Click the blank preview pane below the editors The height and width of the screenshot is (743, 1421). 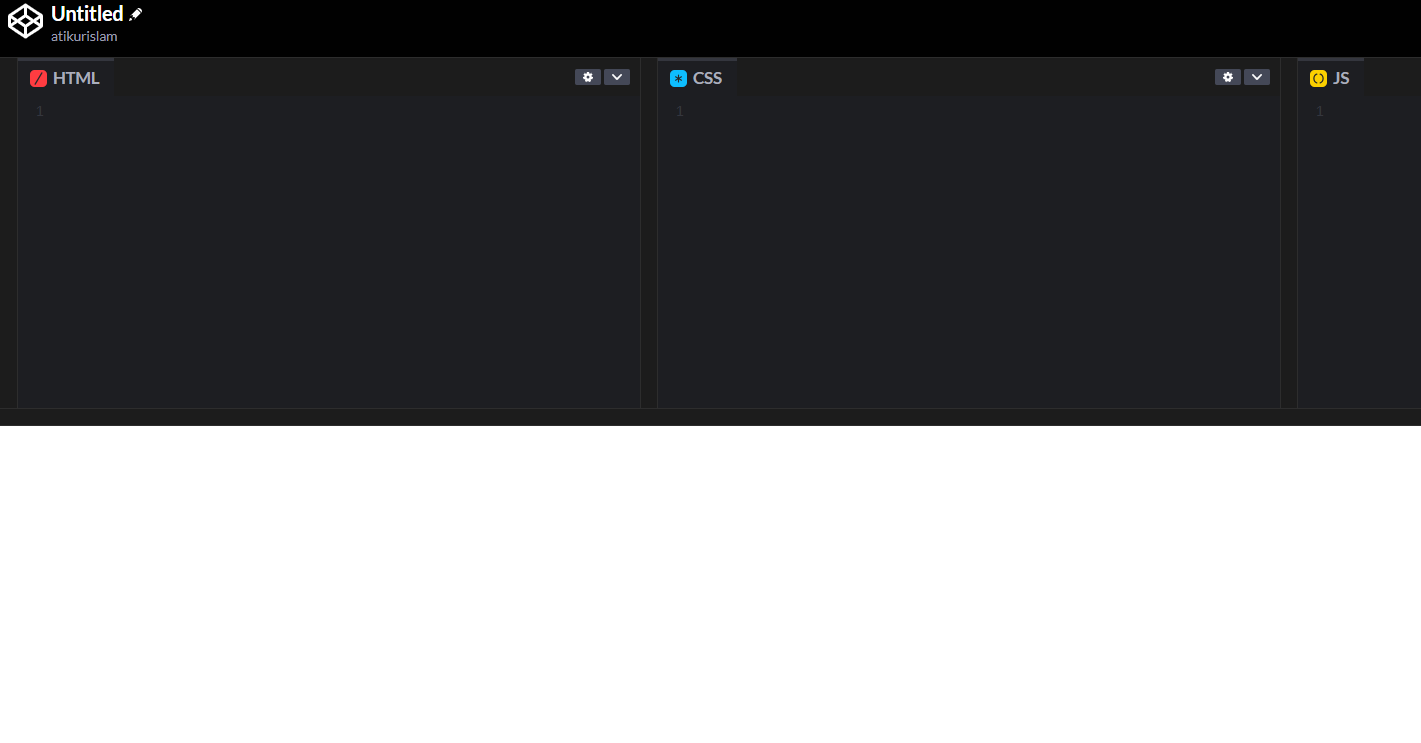click(x=710, y=580)
